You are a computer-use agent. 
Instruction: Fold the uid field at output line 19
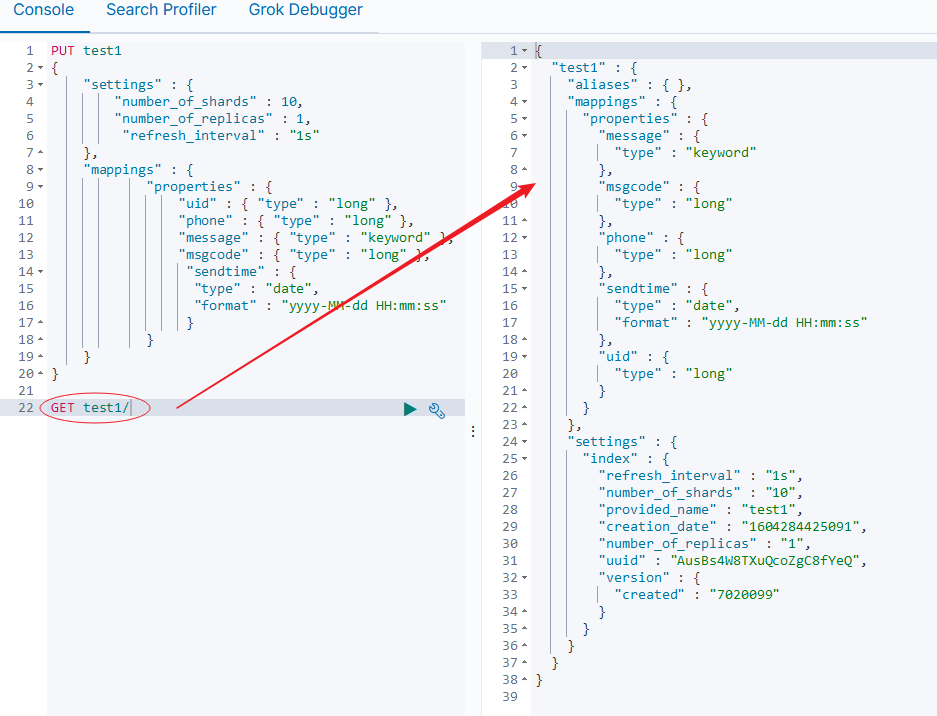click(525, 357)
